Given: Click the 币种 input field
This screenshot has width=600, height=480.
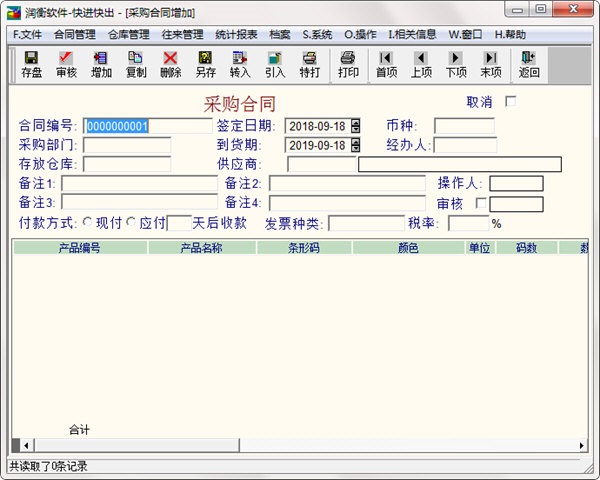Looking at the screenshot, I should point(465,126).
